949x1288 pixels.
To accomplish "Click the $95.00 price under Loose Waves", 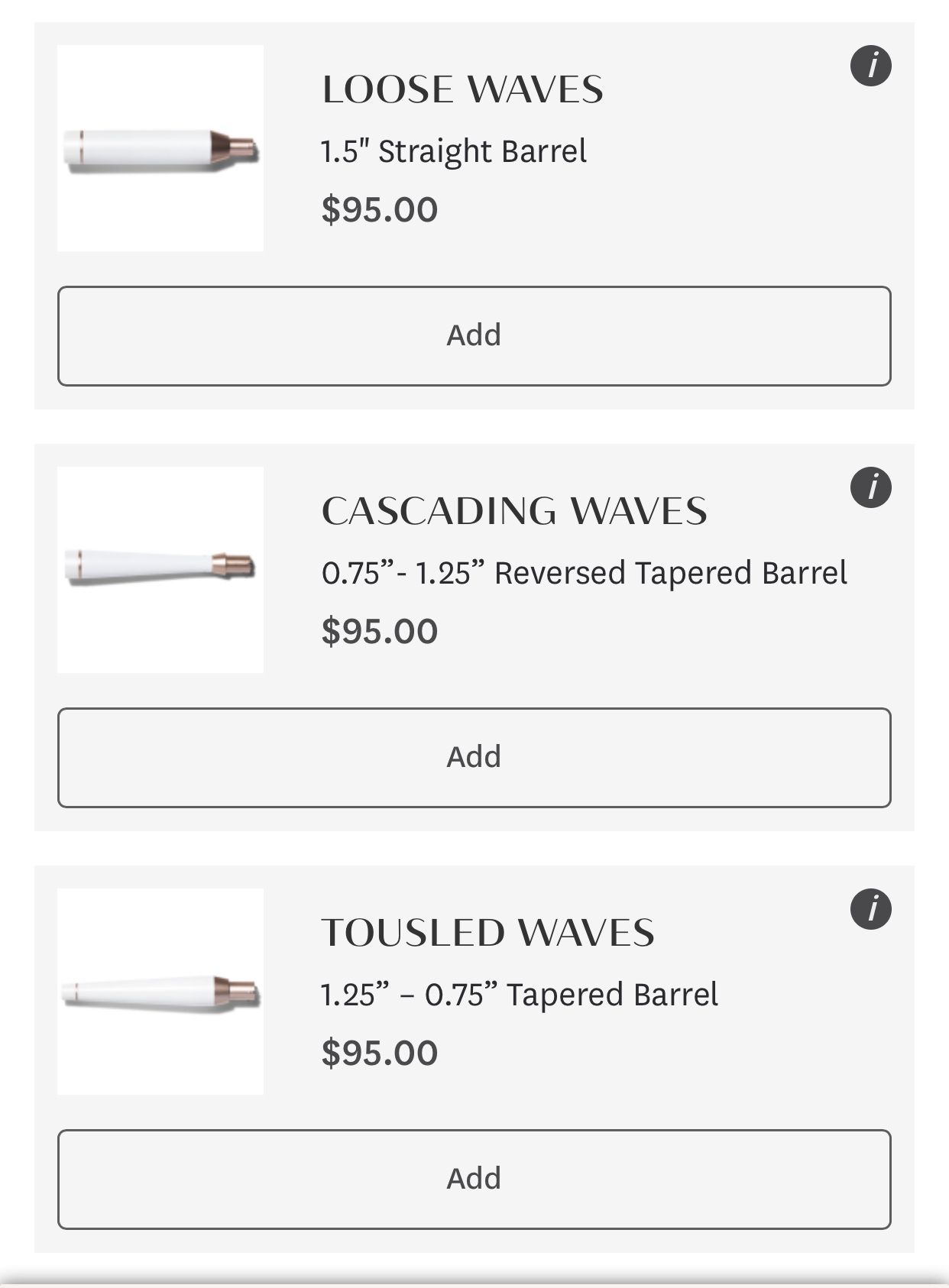I will 380,209.
